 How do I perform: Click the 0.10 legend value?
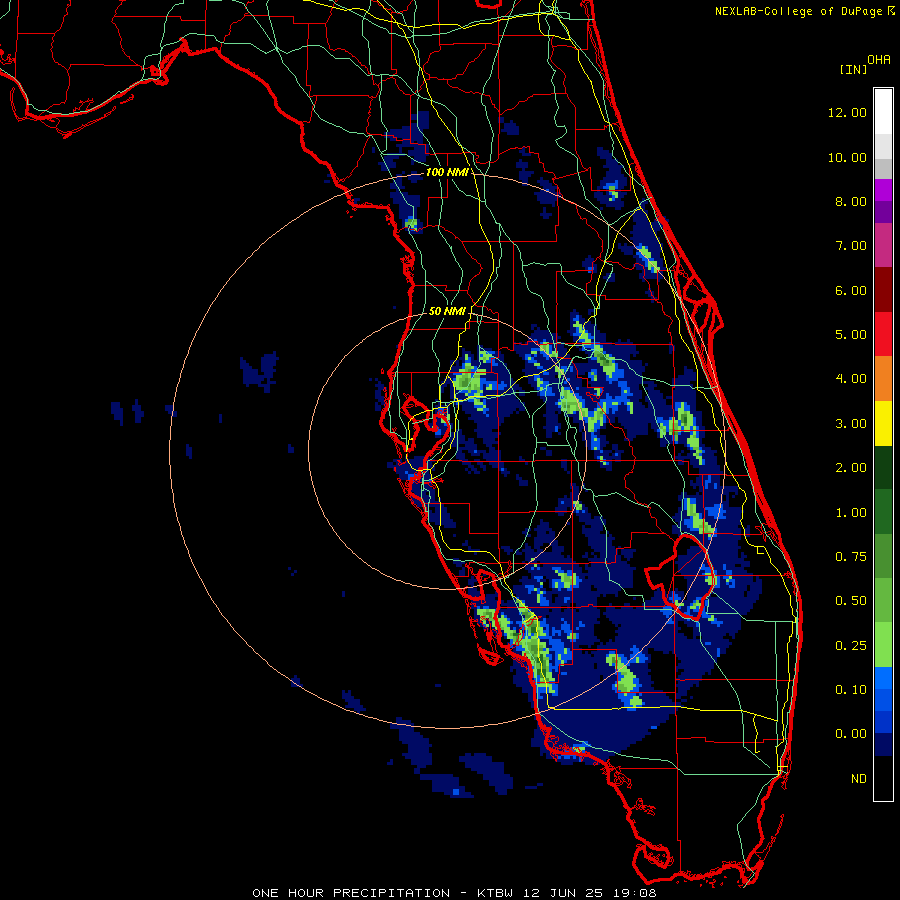851,690
